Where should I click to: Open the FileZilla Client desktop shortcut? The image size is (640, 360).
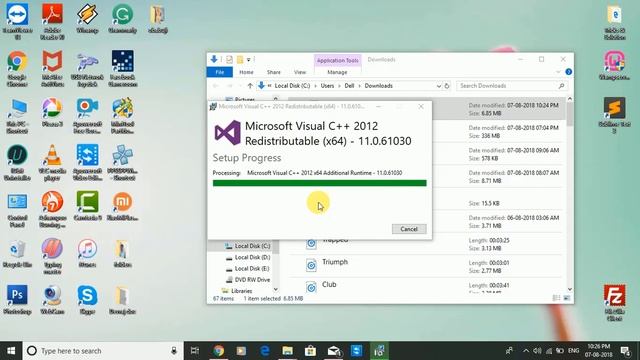(615, 303)
